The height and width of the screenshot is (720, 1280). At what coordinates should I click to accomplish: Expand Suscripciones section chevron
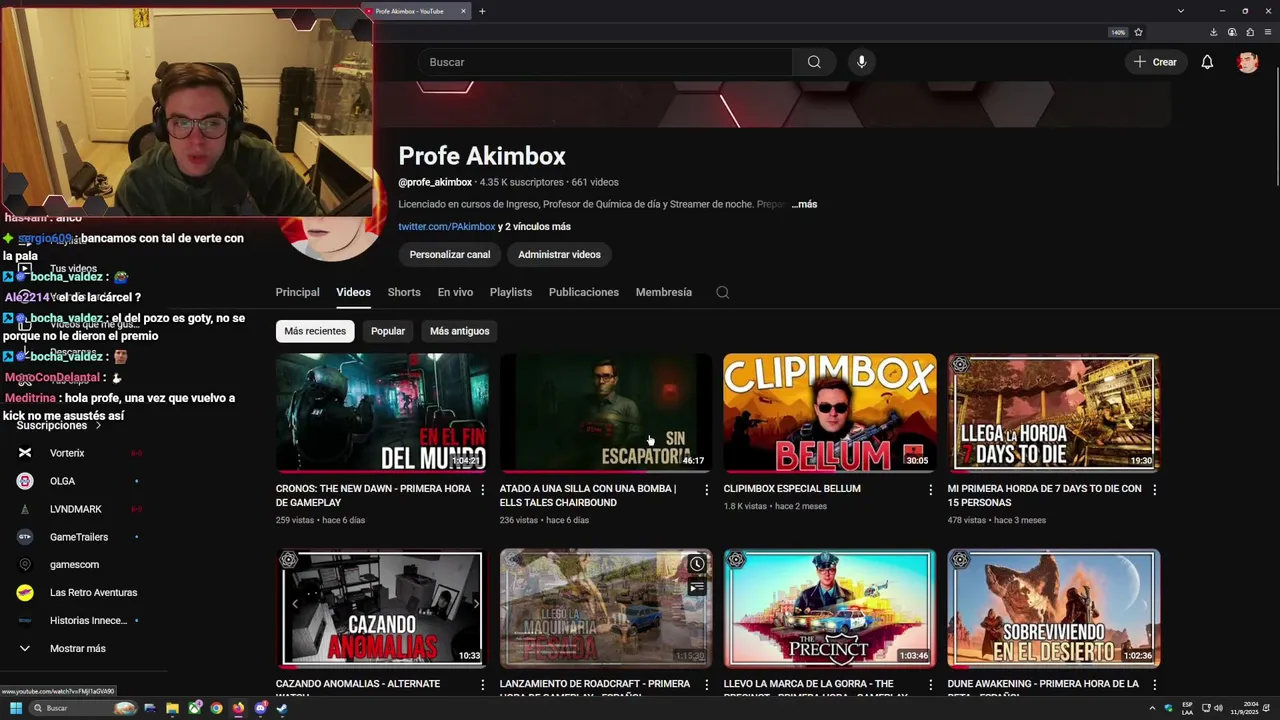tap(98, 426)
